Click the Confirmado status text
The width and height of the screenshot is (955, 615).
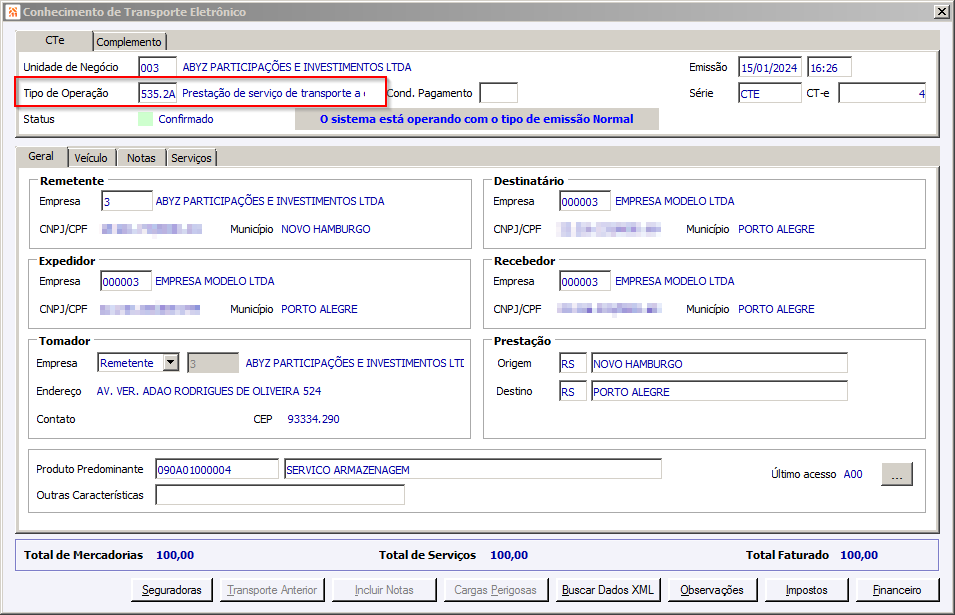click(186, 119)
